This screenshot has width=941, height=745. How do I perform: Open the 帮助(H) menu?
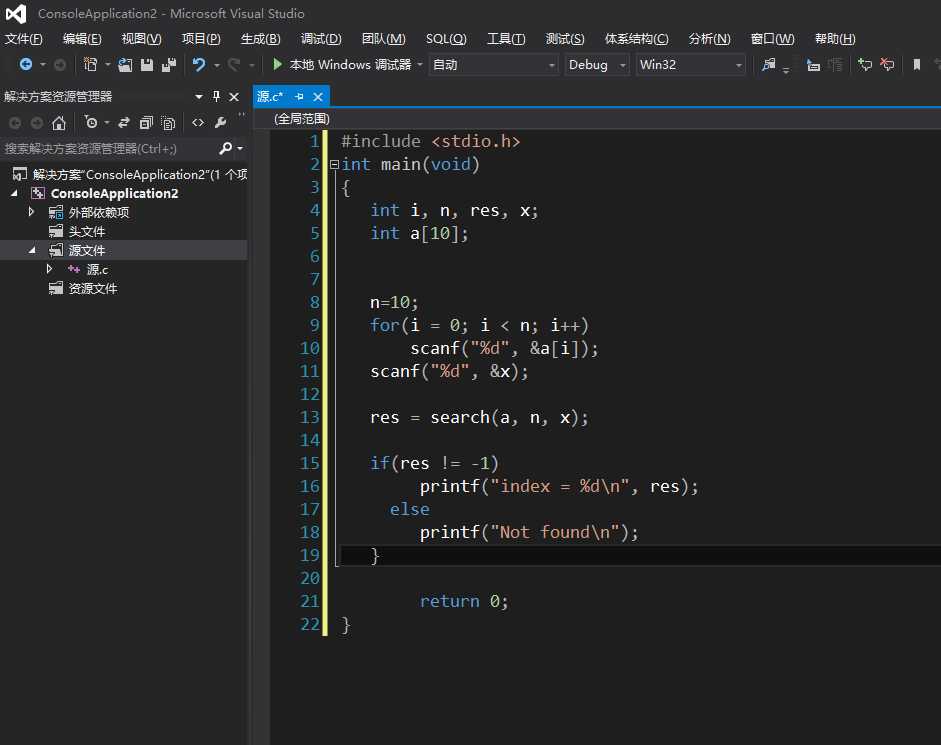[835, 39]
